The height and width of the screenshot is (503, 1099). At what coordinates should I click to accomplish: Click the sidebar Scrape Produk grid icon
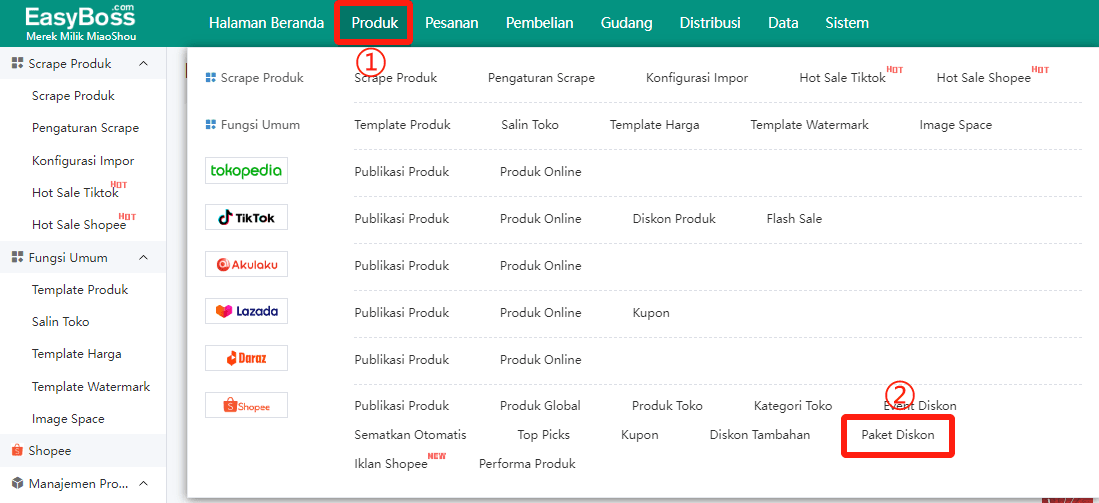pyautogui.click(x=18, y=64)
